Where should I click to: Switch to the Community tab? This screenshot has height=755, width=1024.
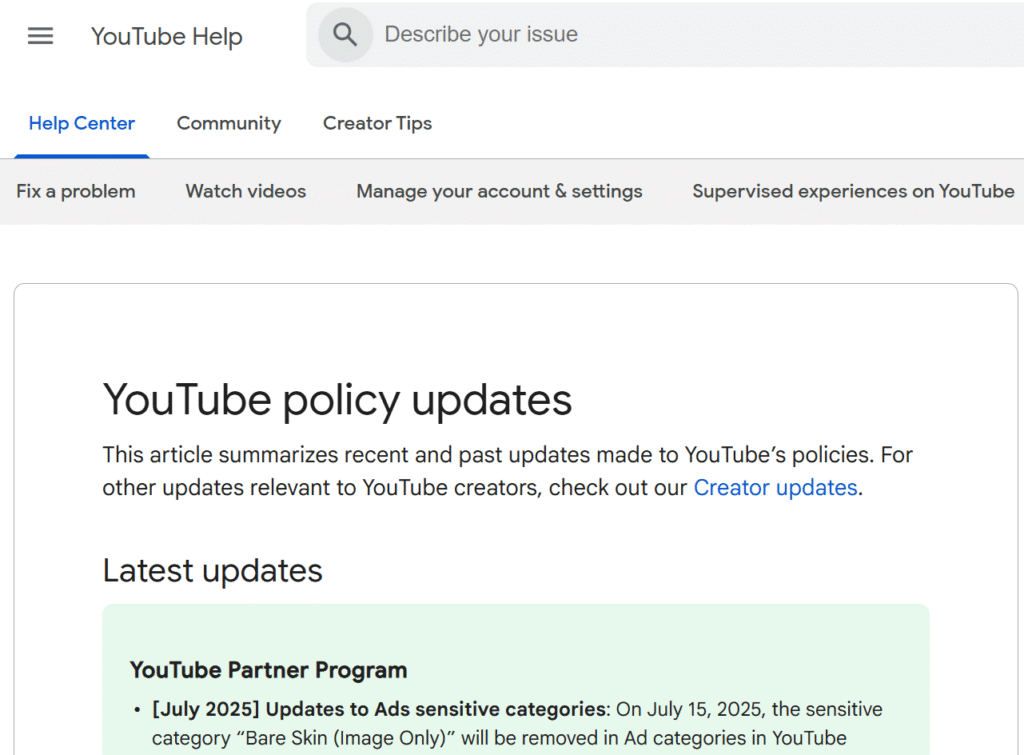pos(229,123)
